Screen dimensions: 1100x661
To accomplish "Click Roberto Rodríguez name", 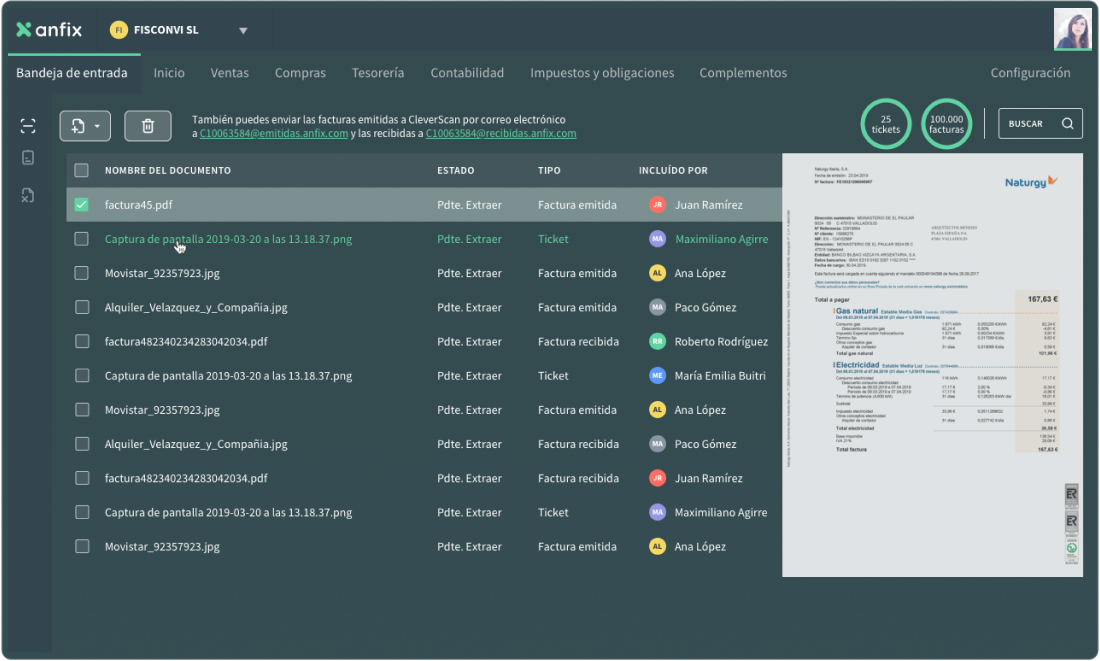I will (721, 342).
